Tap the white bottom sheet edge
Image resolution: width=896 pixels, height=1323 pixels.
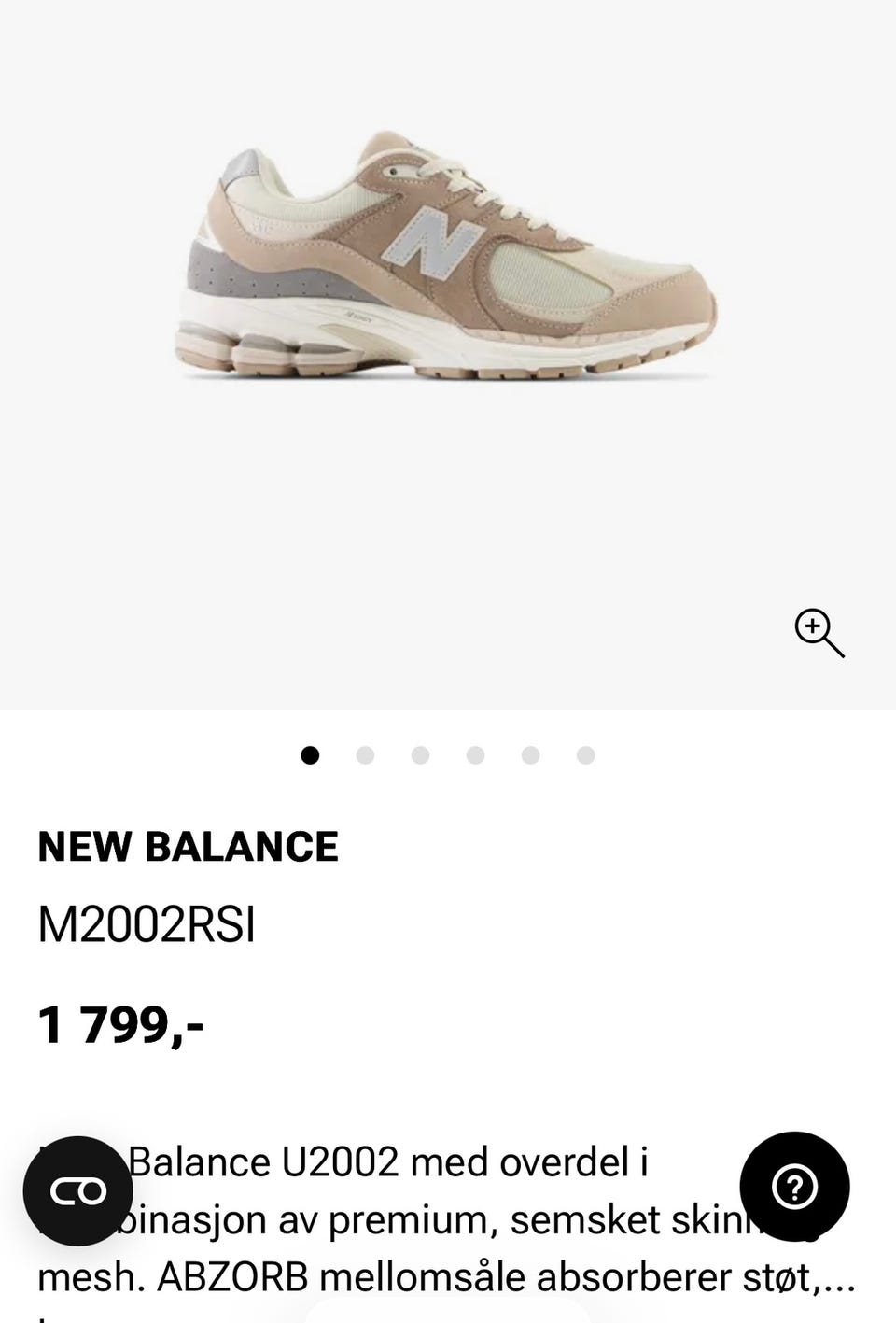[448, 1311]
